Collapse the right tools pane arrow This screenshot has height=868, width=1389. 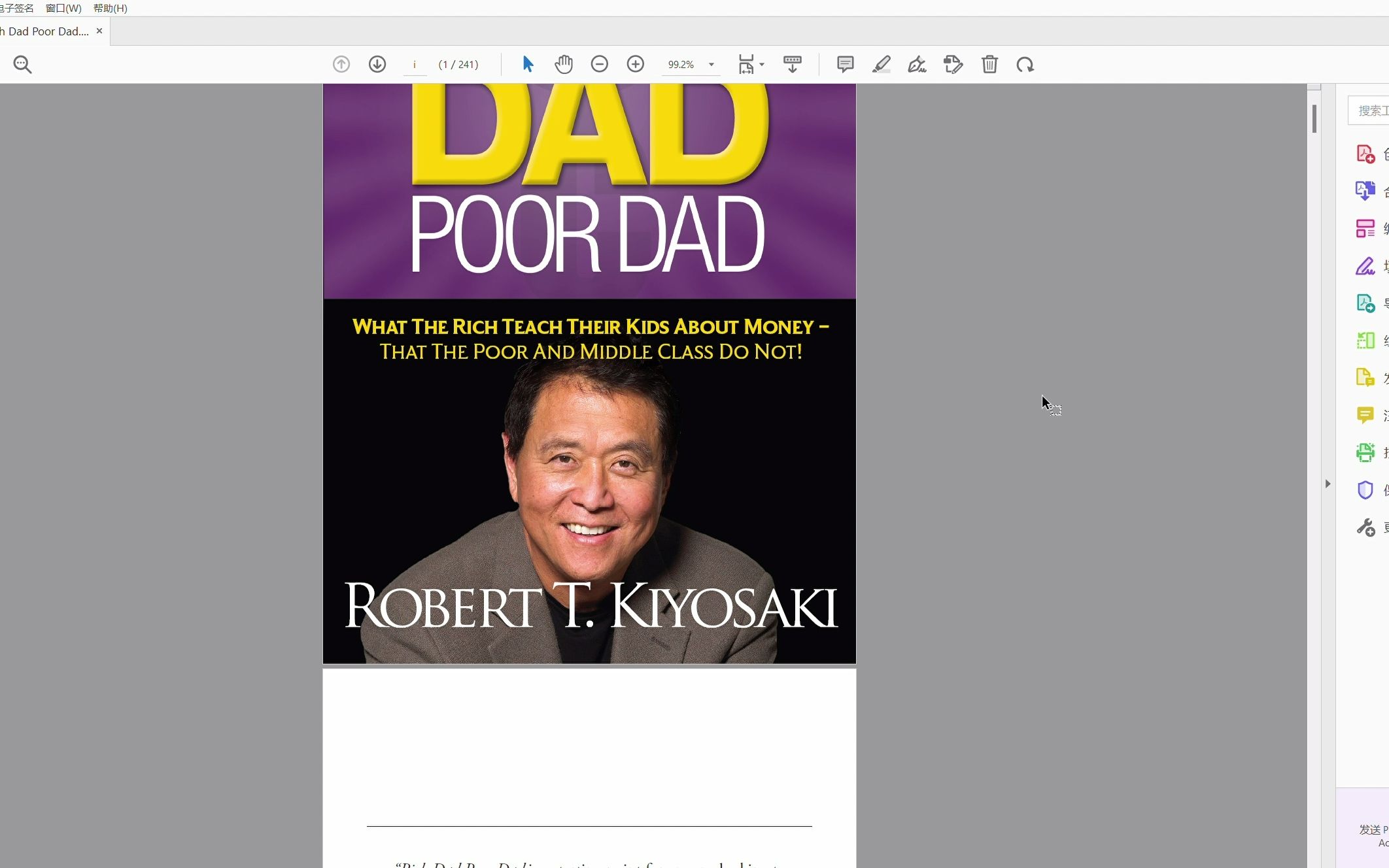click(x=1328, y=484)
